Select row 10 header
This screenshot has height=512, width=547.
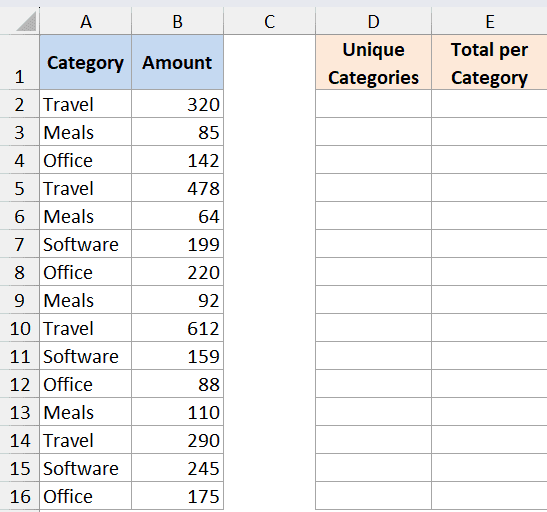[x=20, y=328]
